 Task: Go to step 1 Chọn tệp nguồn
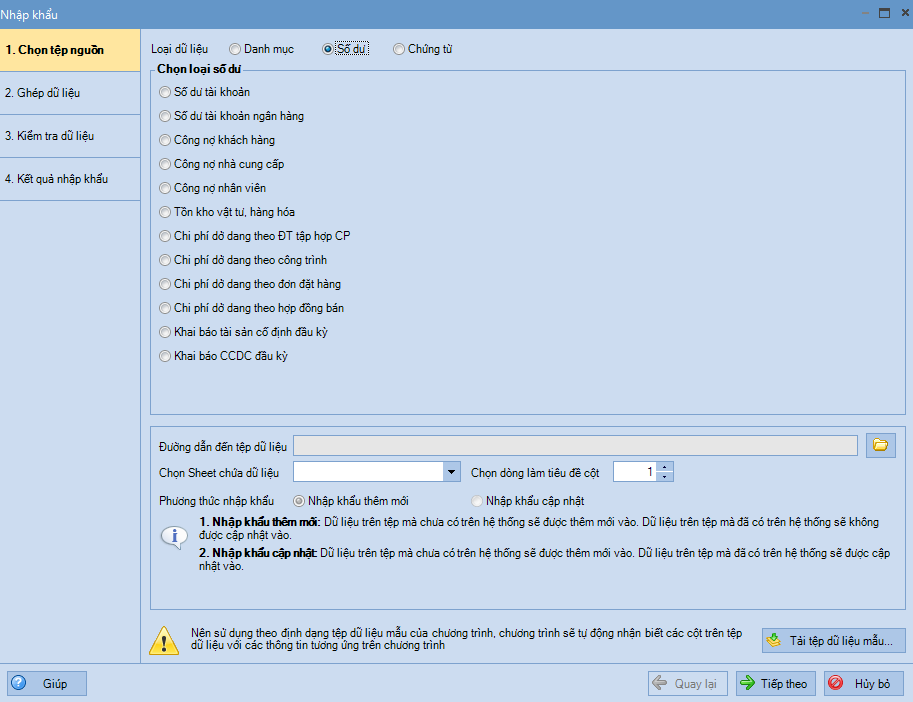[x=70, y=50]
